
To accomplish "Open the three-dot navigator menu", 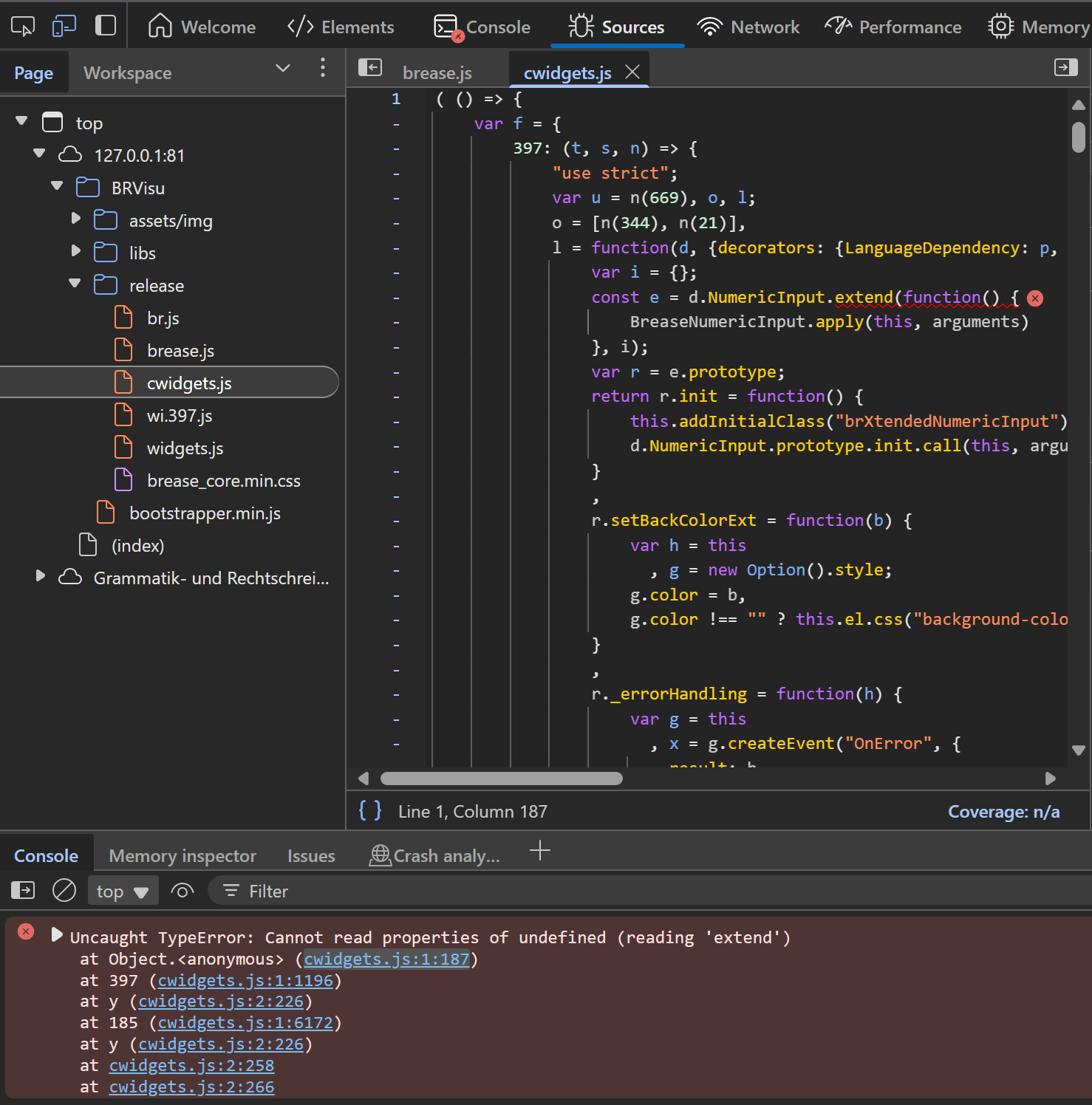I will coord(322,68).
